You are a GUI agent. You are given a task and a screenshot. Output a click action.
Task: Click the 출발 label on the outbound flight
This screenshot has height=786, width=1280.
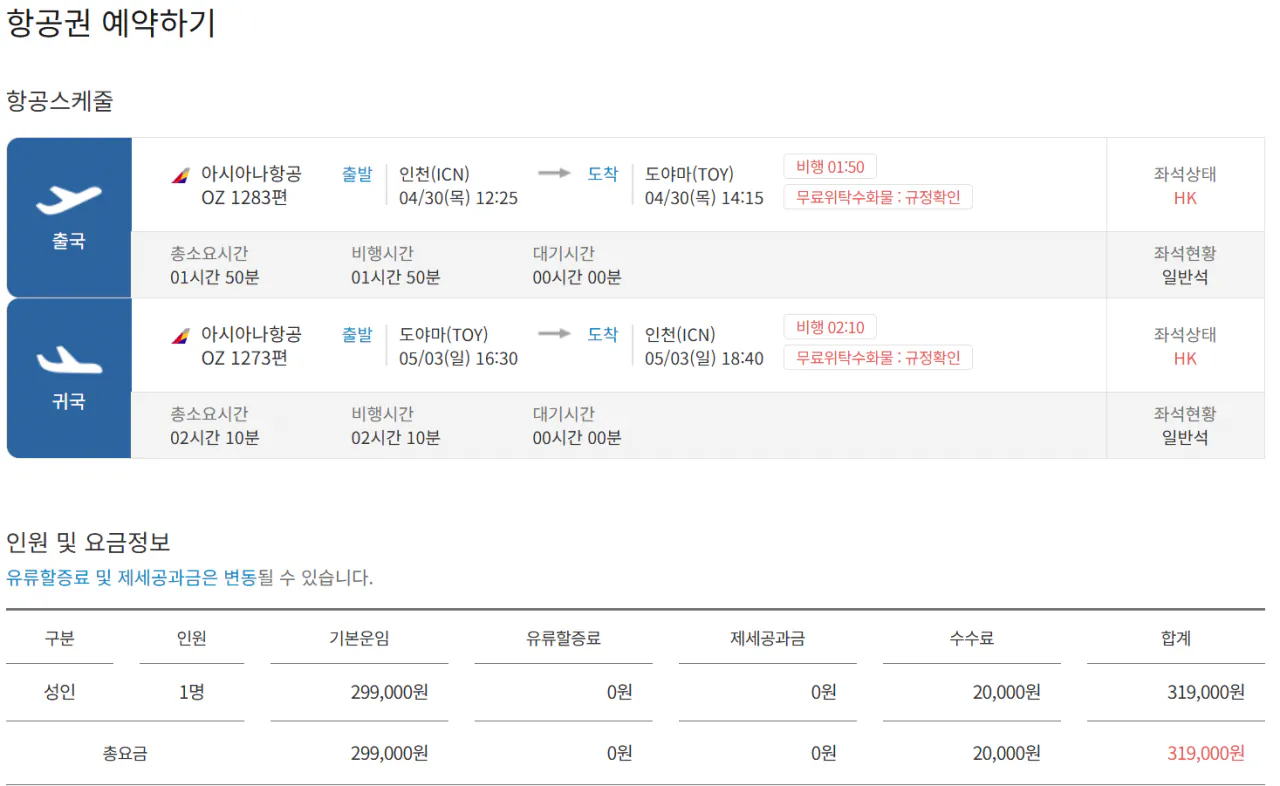(x=357, y=172)
